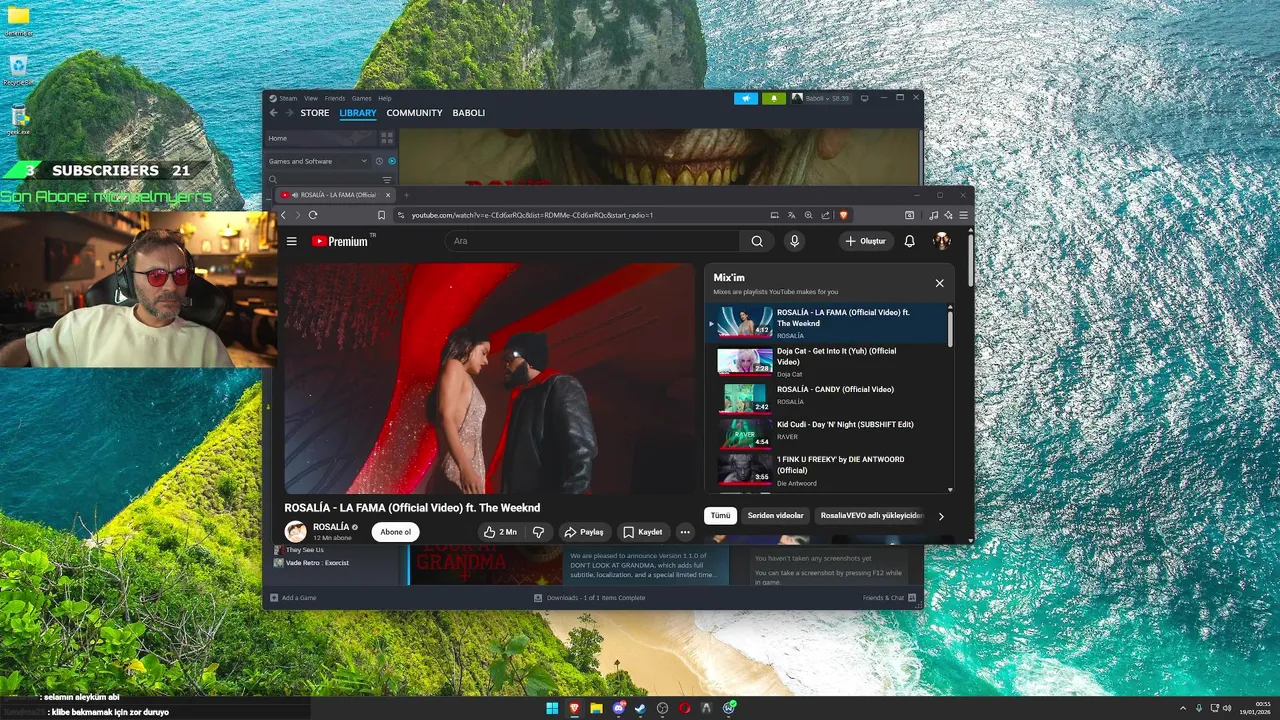
Task: Bookmark this page in Brave
Action: point(381,215)
